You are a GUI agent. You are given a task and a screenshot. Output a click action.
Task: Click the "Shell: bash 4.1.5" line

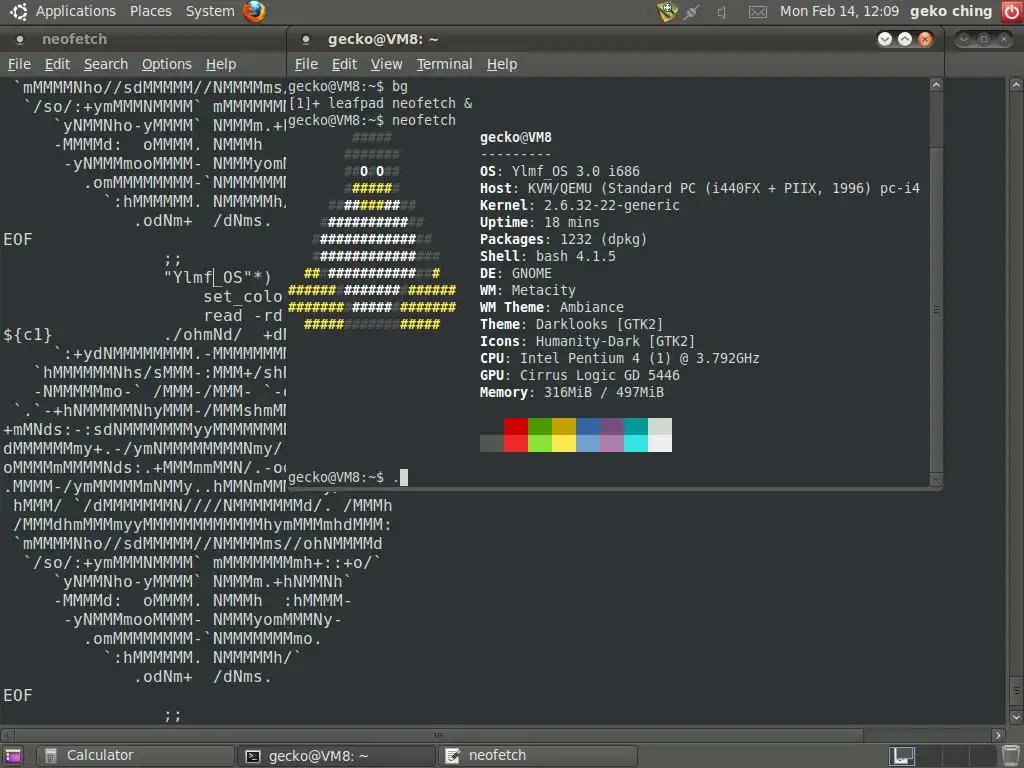coord(547,256)
